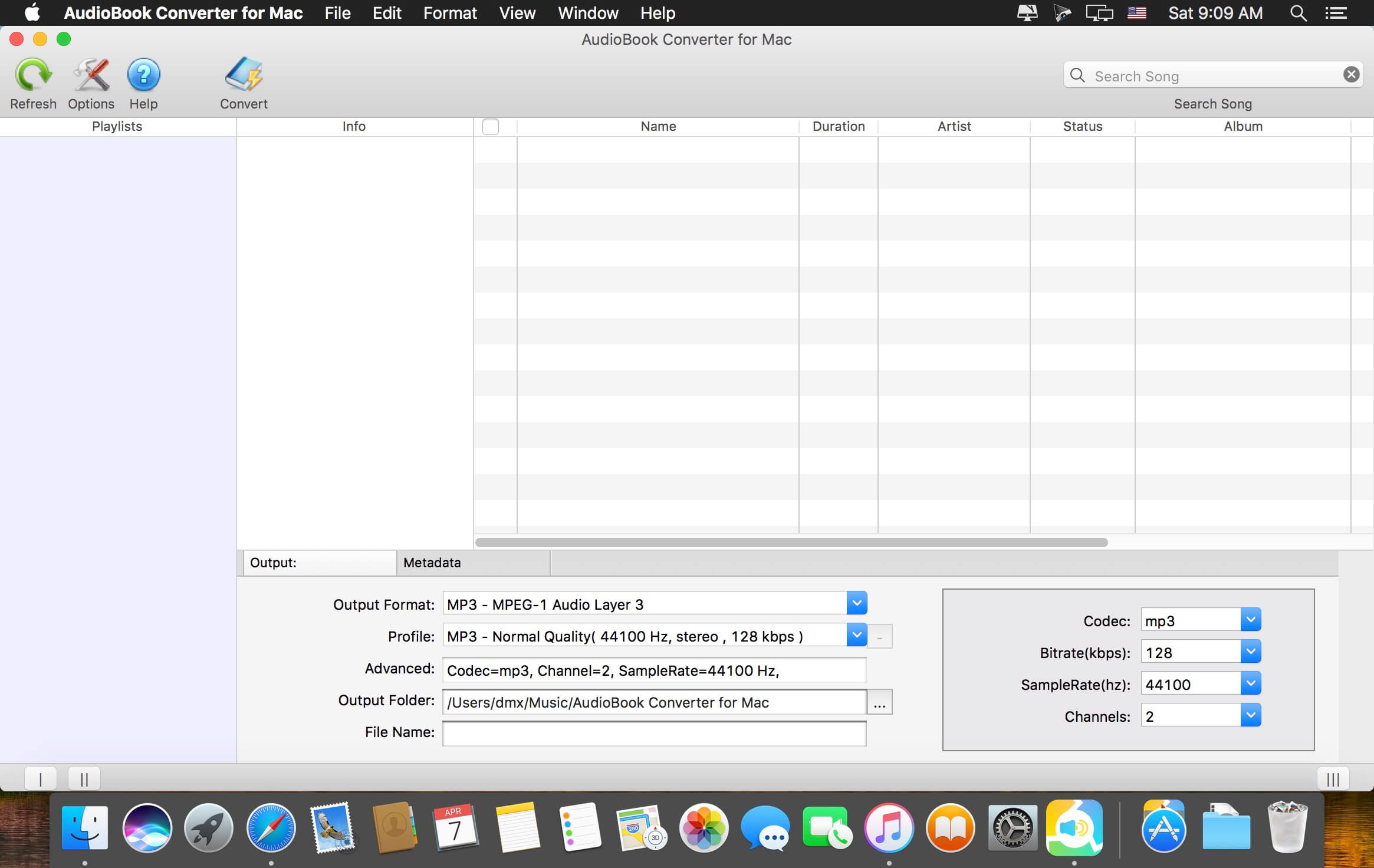Sort by the Artist column header
Screen dimensions: 1374x868
coord(954,127)
